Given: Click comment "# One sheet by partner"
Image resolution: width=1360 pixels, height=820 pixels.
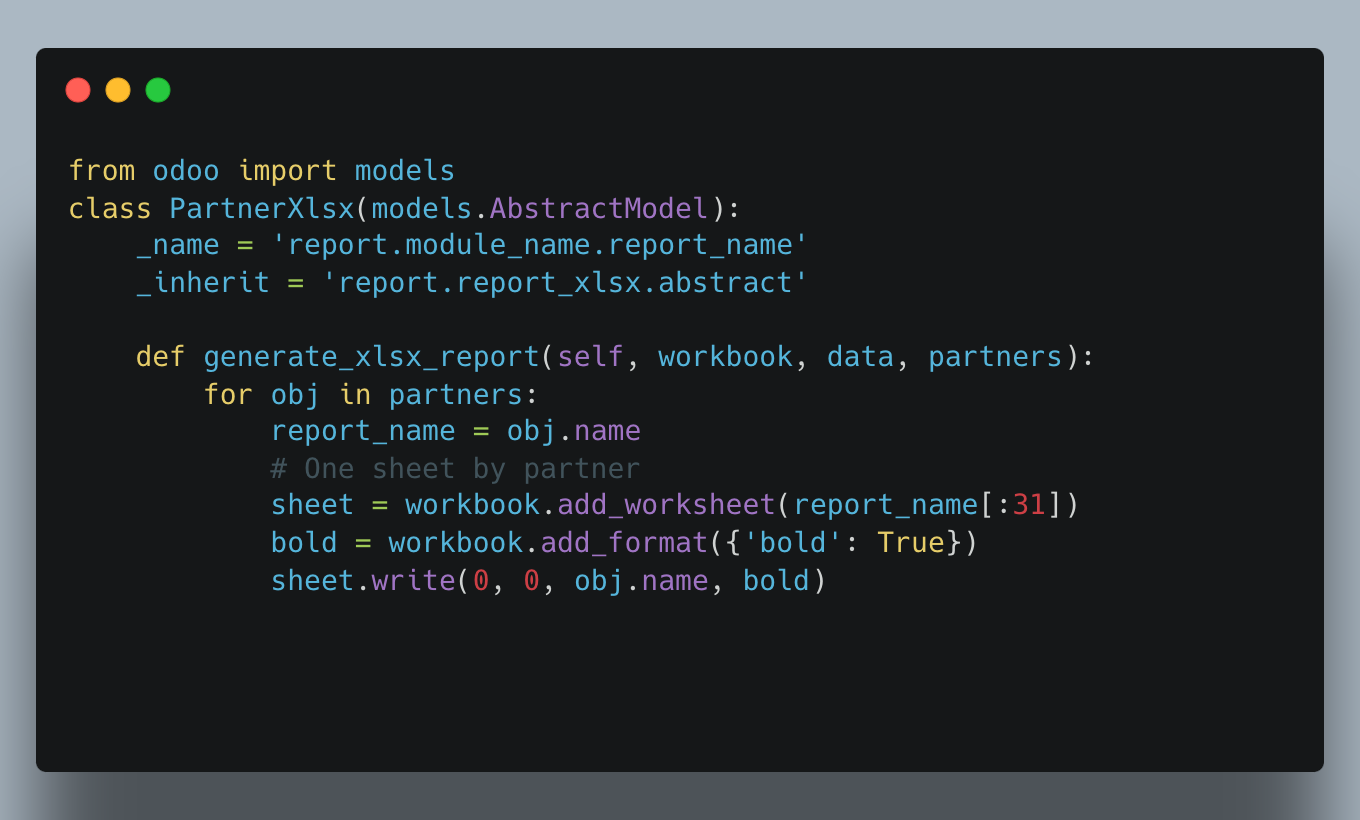Looking at the screenshot, I should click(x=456, y=468).
